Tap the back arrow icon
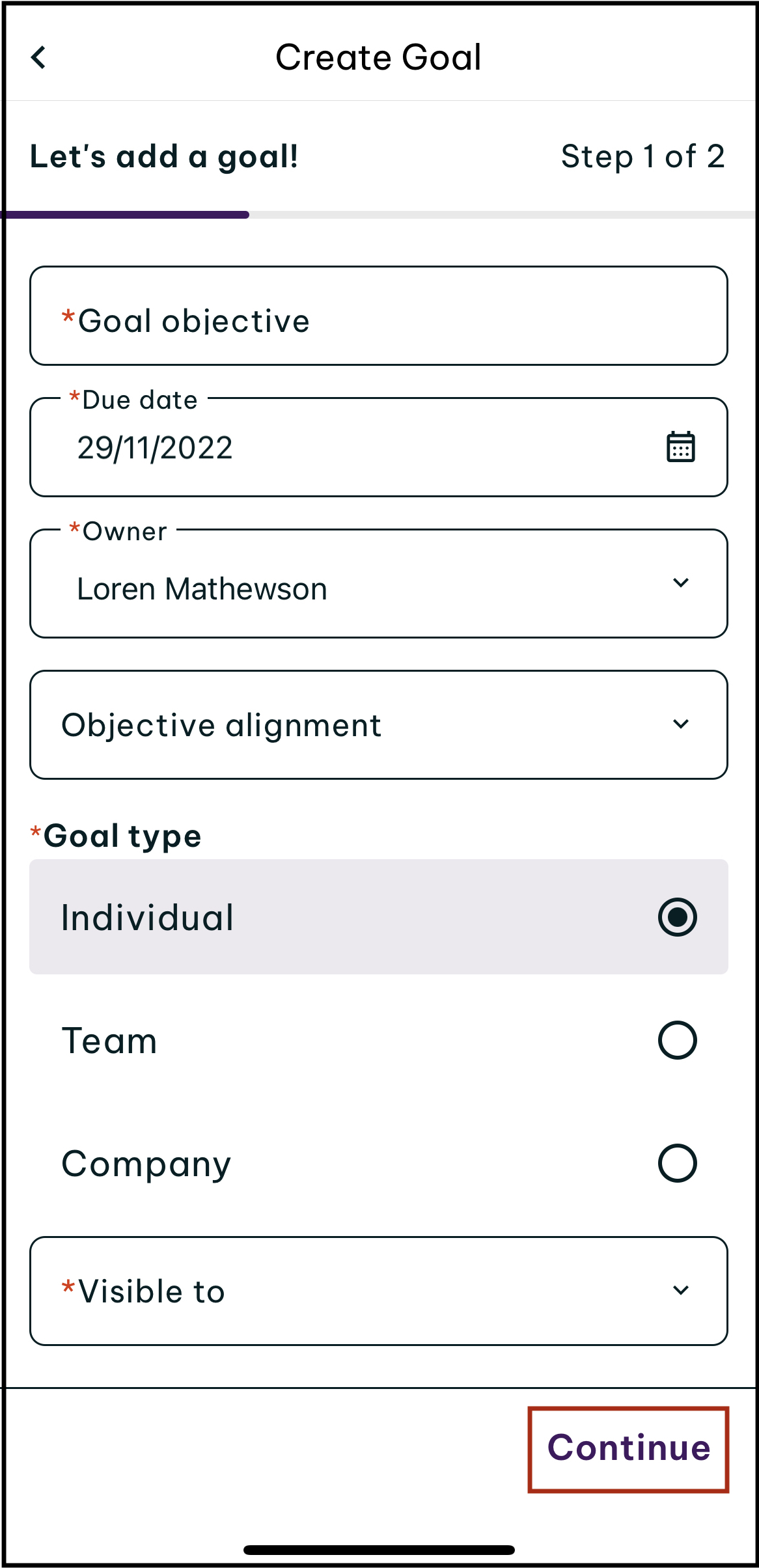Screen dimensions: 759x1568 point(38,57)
